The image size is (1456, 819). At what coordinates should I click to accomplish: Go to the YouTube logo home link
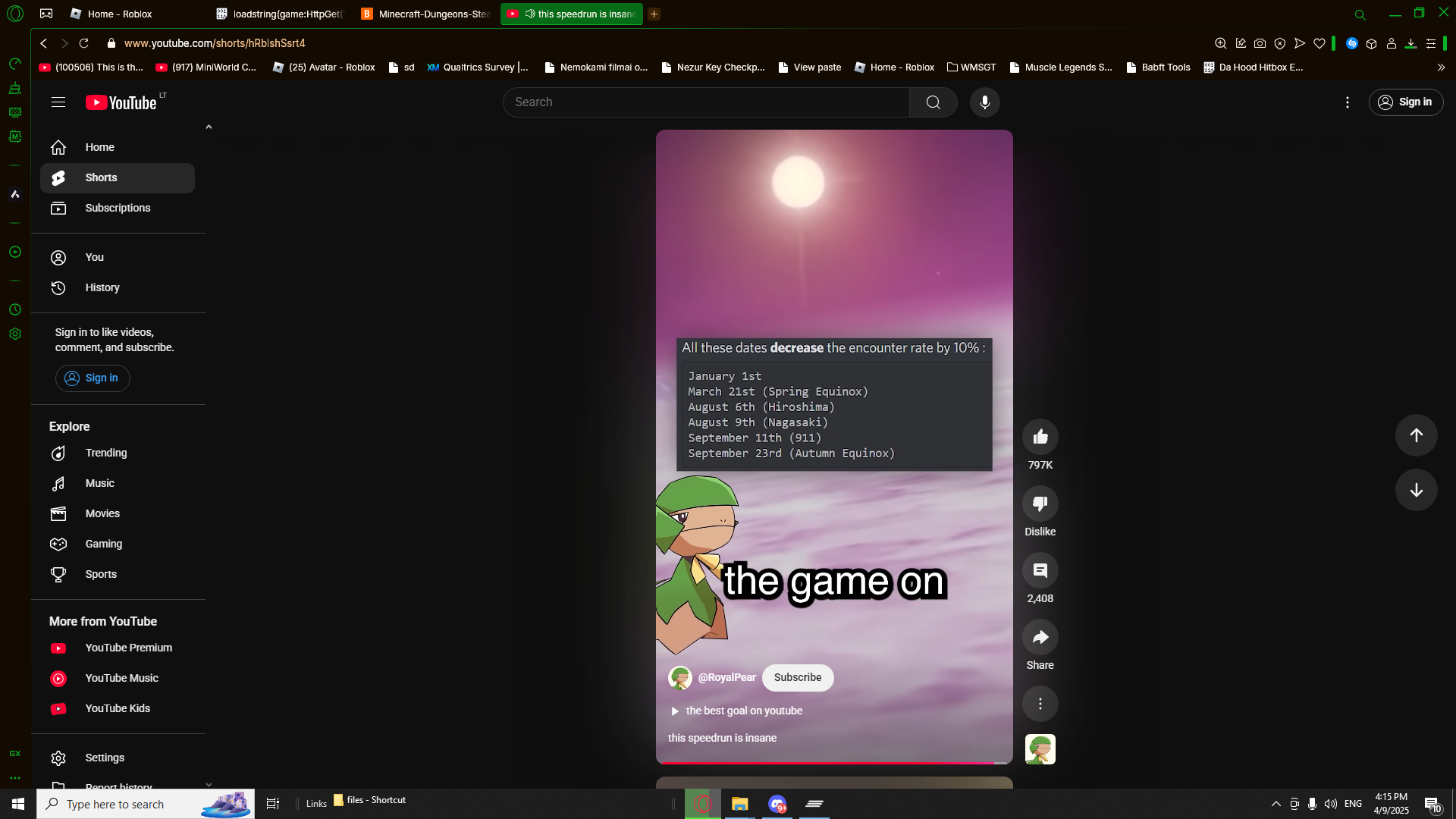[x=121, y=102]
